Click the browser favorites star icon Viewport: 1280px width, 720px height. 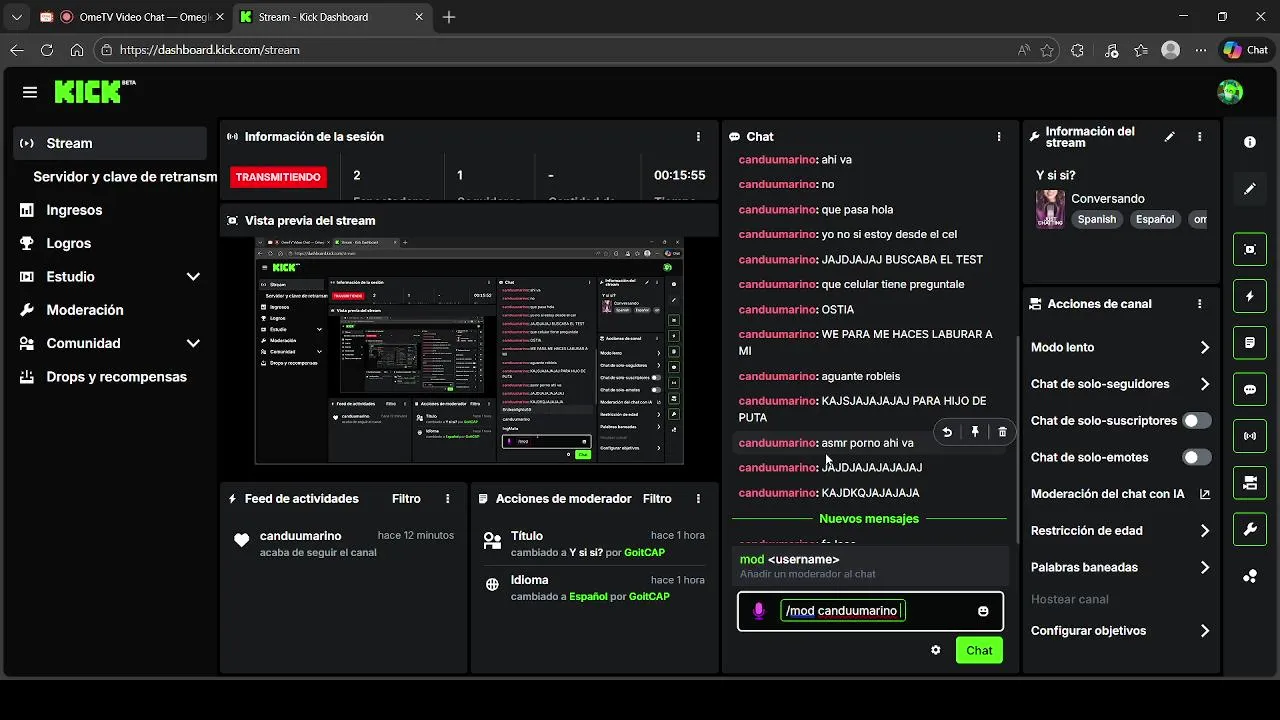coord(1047,50)
